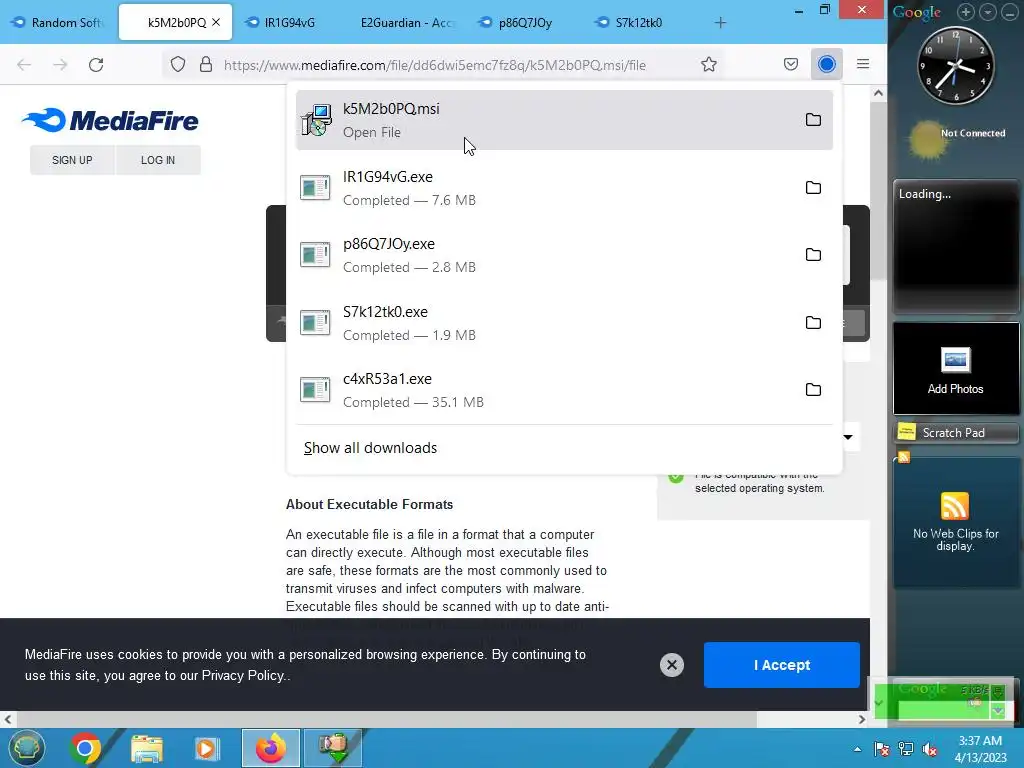Image resolution: width=1024 pixels, height=768 pixels.
Task: Open Show all downloads
Action: point(370,448)
